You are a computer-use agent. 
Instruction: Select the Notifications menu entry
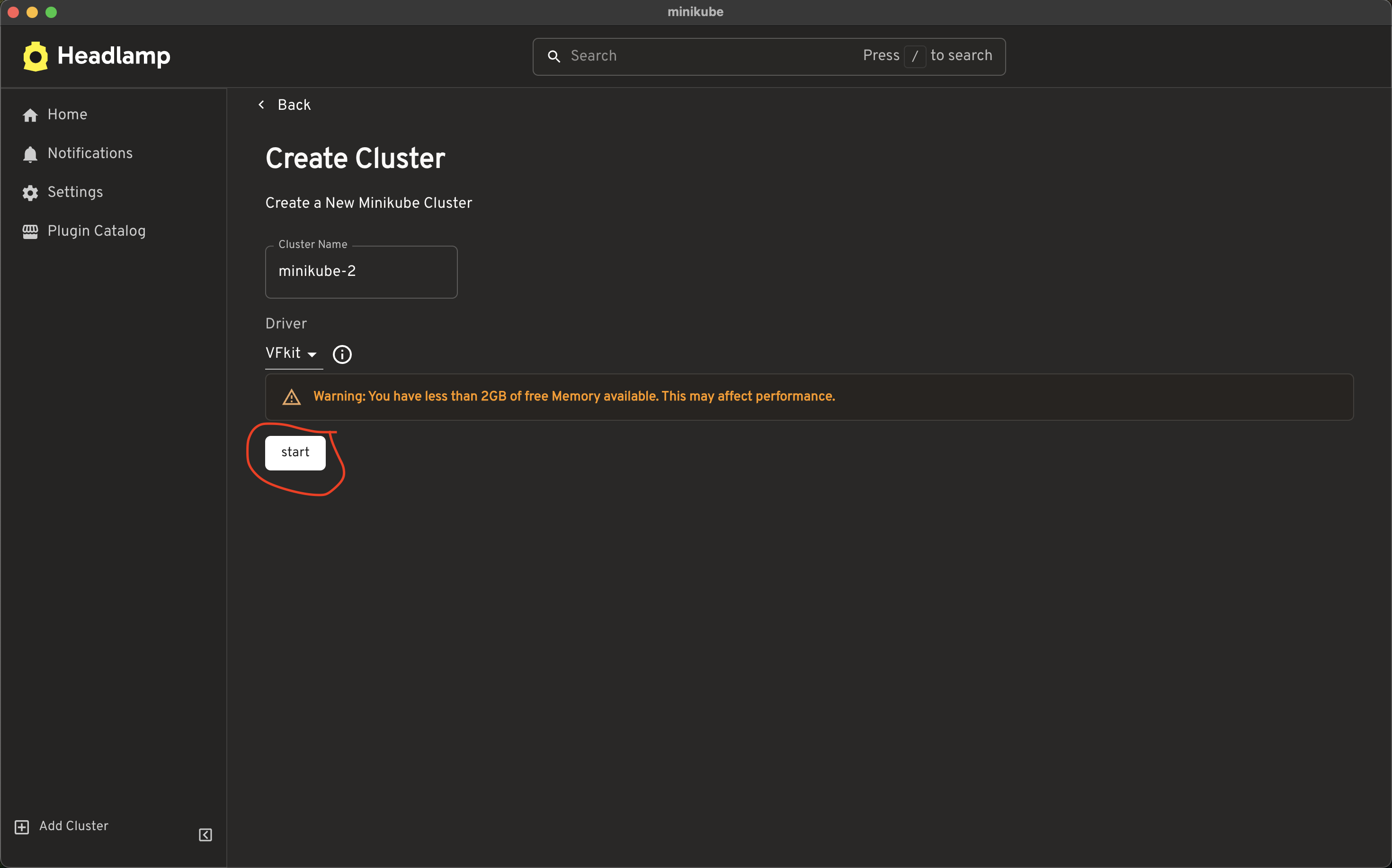point(90,153)
